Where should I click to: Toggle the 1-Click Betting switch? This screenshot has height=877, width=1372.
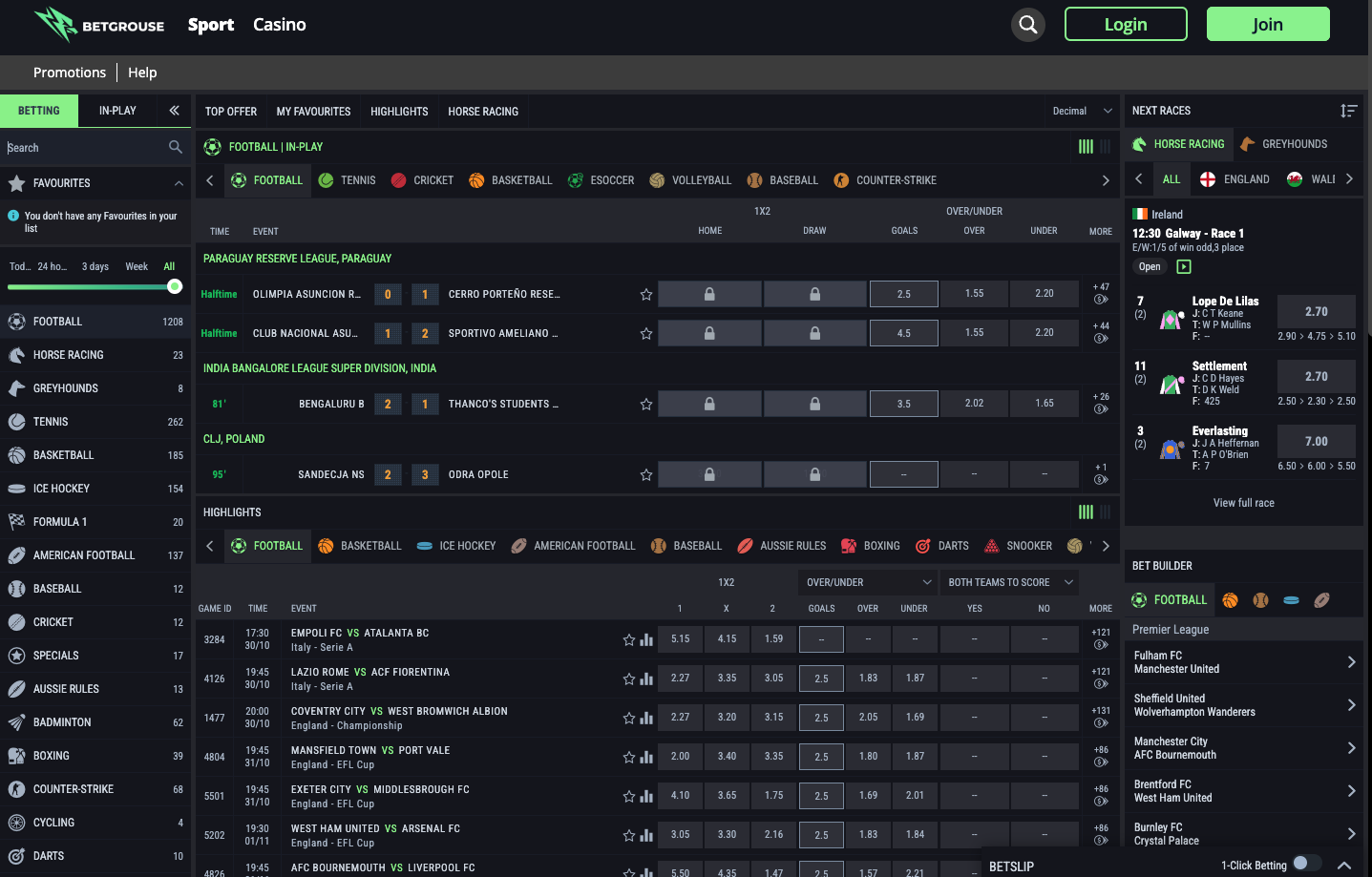click(x=1306, y=864)
